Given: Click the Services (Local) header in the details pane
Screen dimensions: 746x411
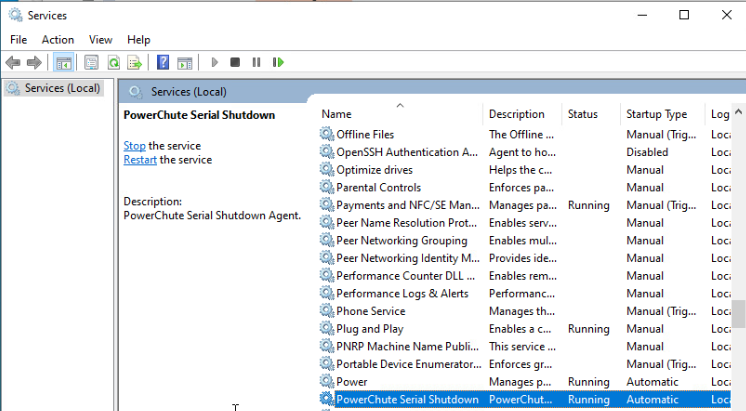Looking at the screenshot, I should (189, 92).
